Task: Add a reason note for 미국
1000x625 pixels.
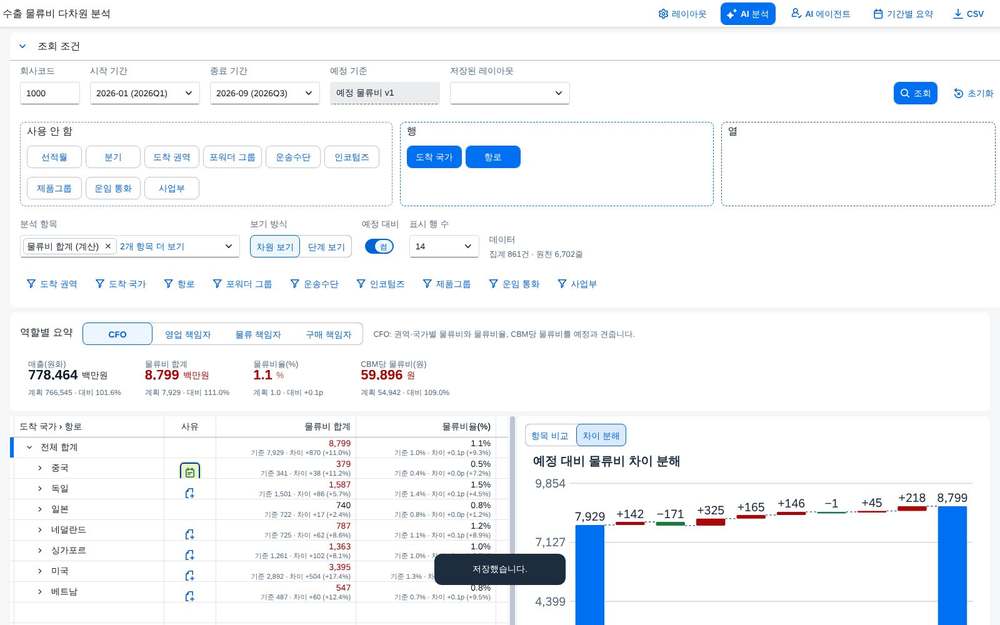Action: [x=189, y=576]
